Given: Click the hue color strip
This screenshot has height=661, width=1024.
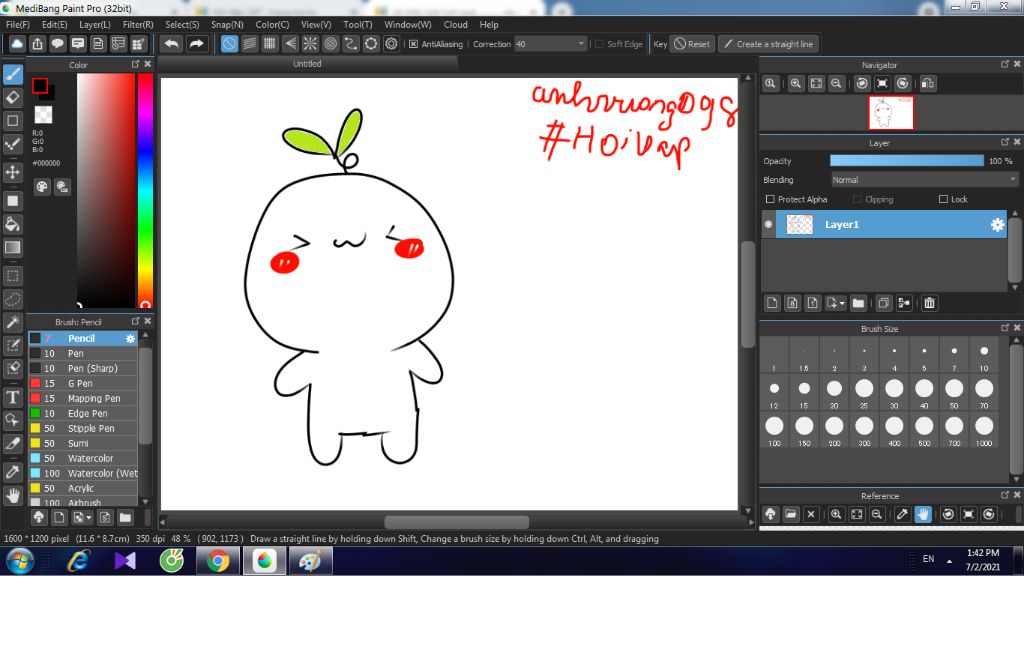Looking at the screenshot, I should (145, 189).
